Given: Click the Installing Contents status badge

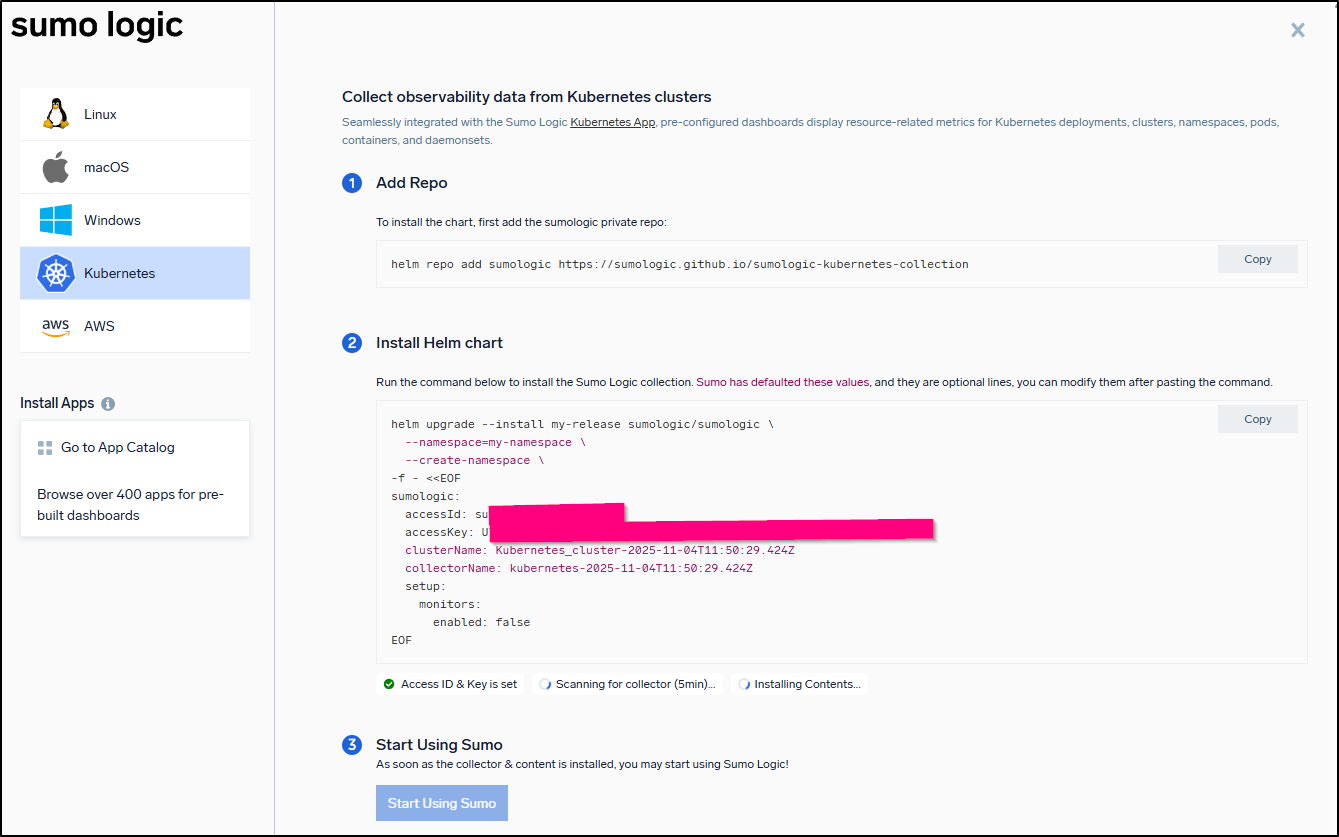Looking at the screenshot, I should (799, 684).
